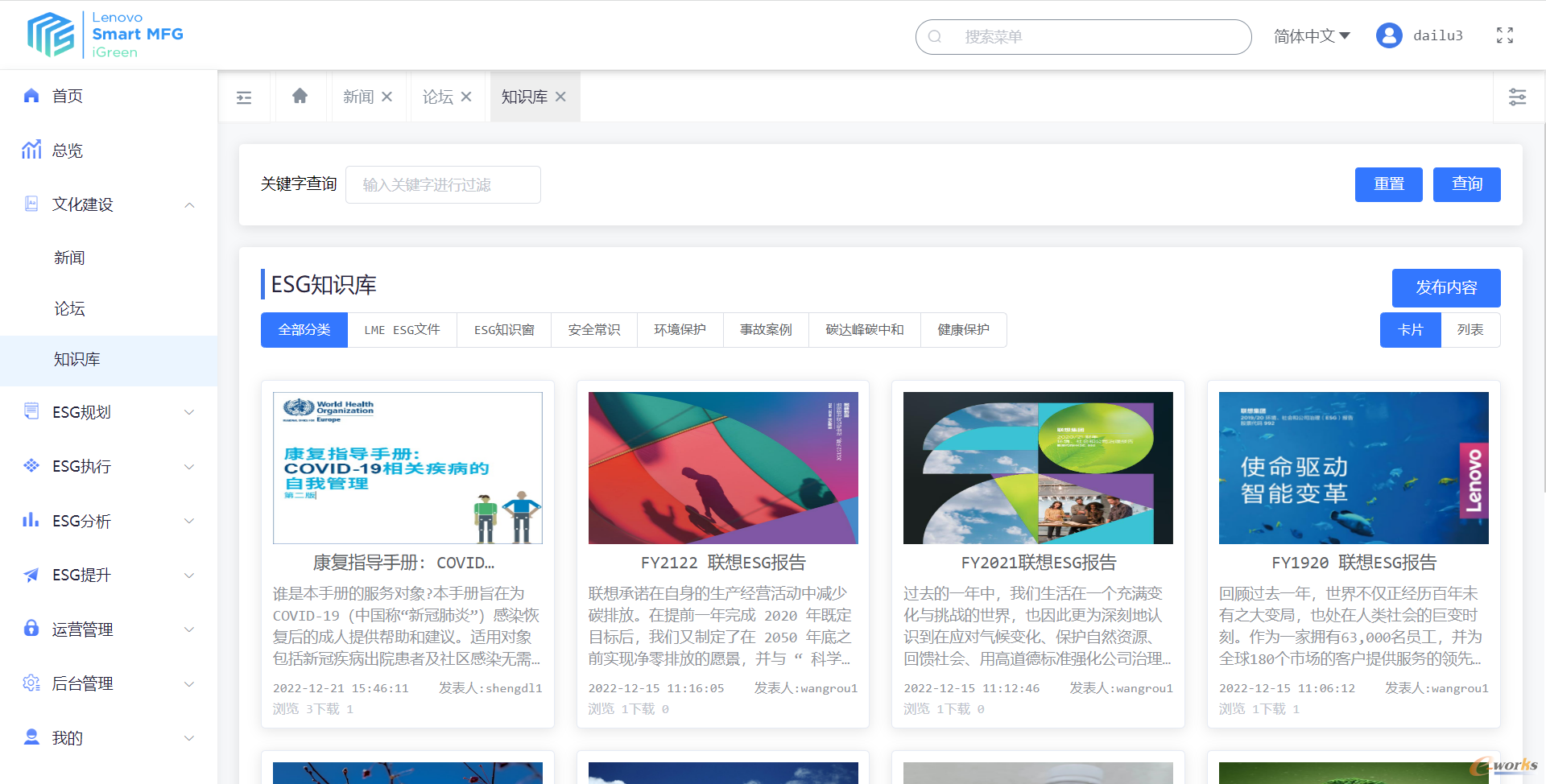The width and height of the screenshot is (1546, 784).
Task: Expand the ESG分析 menu chevron
Action: (189, 521)
